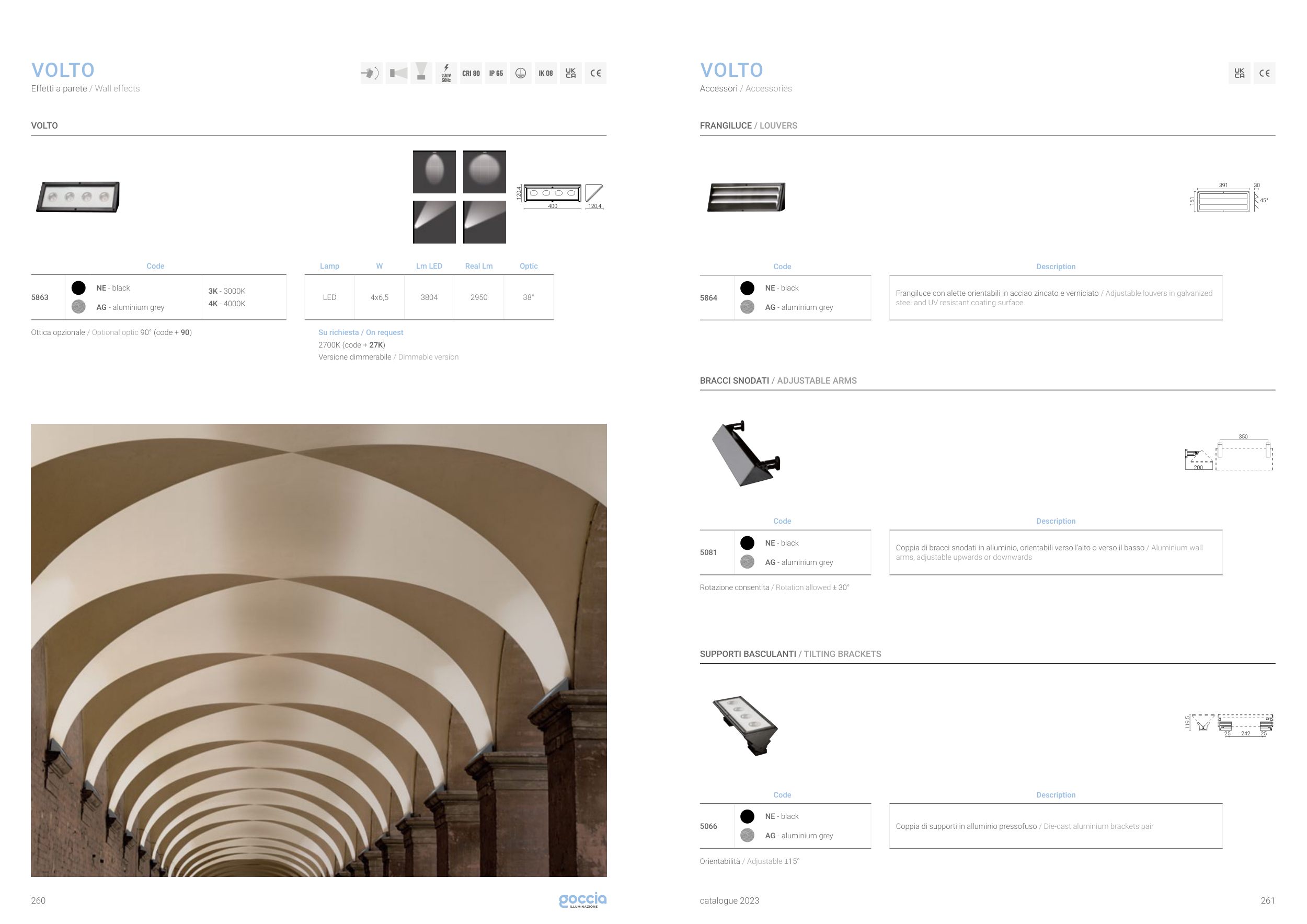Select the black NE swatch for code 5863
This screenshot has height=924, width=1307.
(x=78, y=288)
